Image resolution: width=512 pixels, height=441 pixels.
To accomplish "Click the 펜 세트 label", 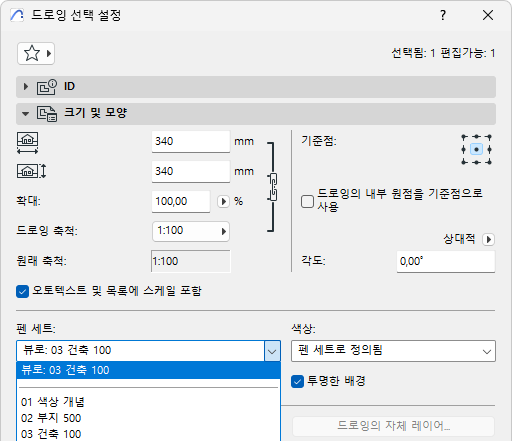I will 36,329.
